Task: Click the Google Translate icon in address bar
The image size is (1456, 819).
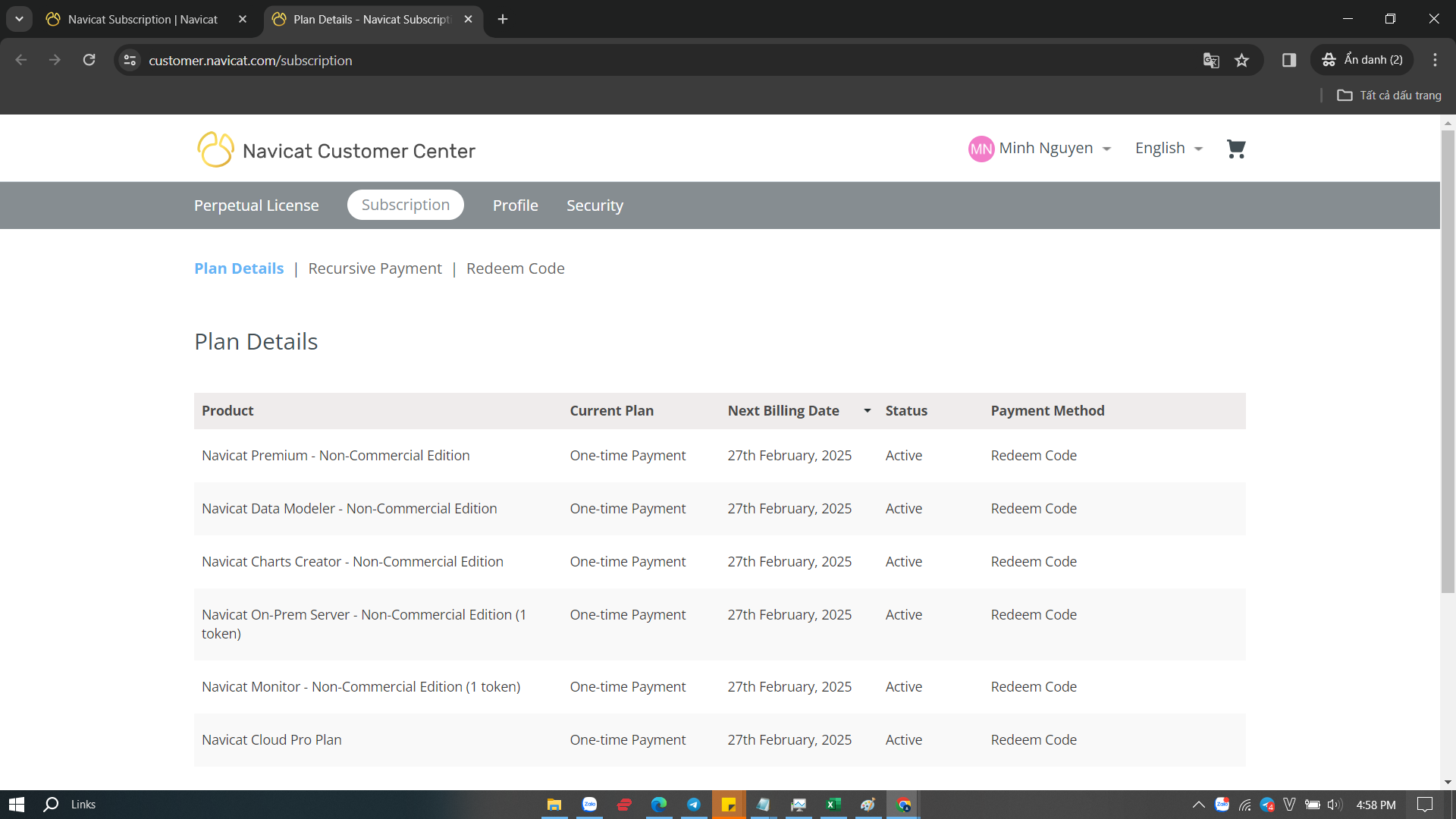Action: tap(1211, 60)
